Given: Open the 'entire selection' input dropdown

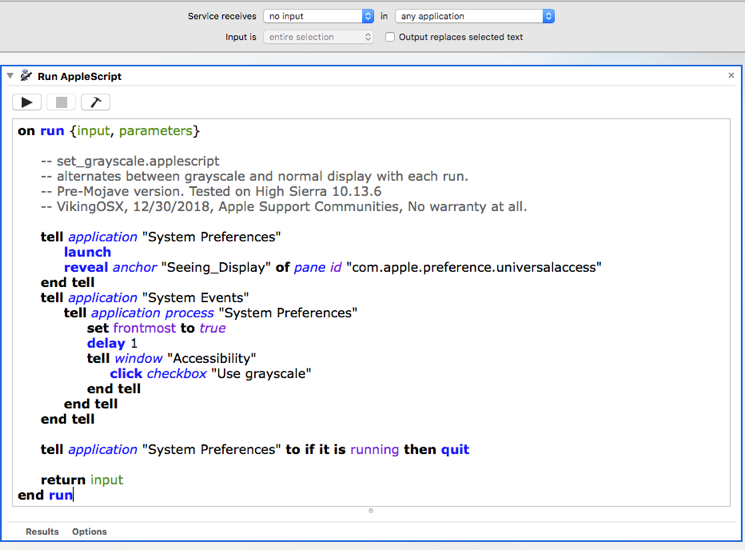Looking at the screenshot, I should [318, 37].
